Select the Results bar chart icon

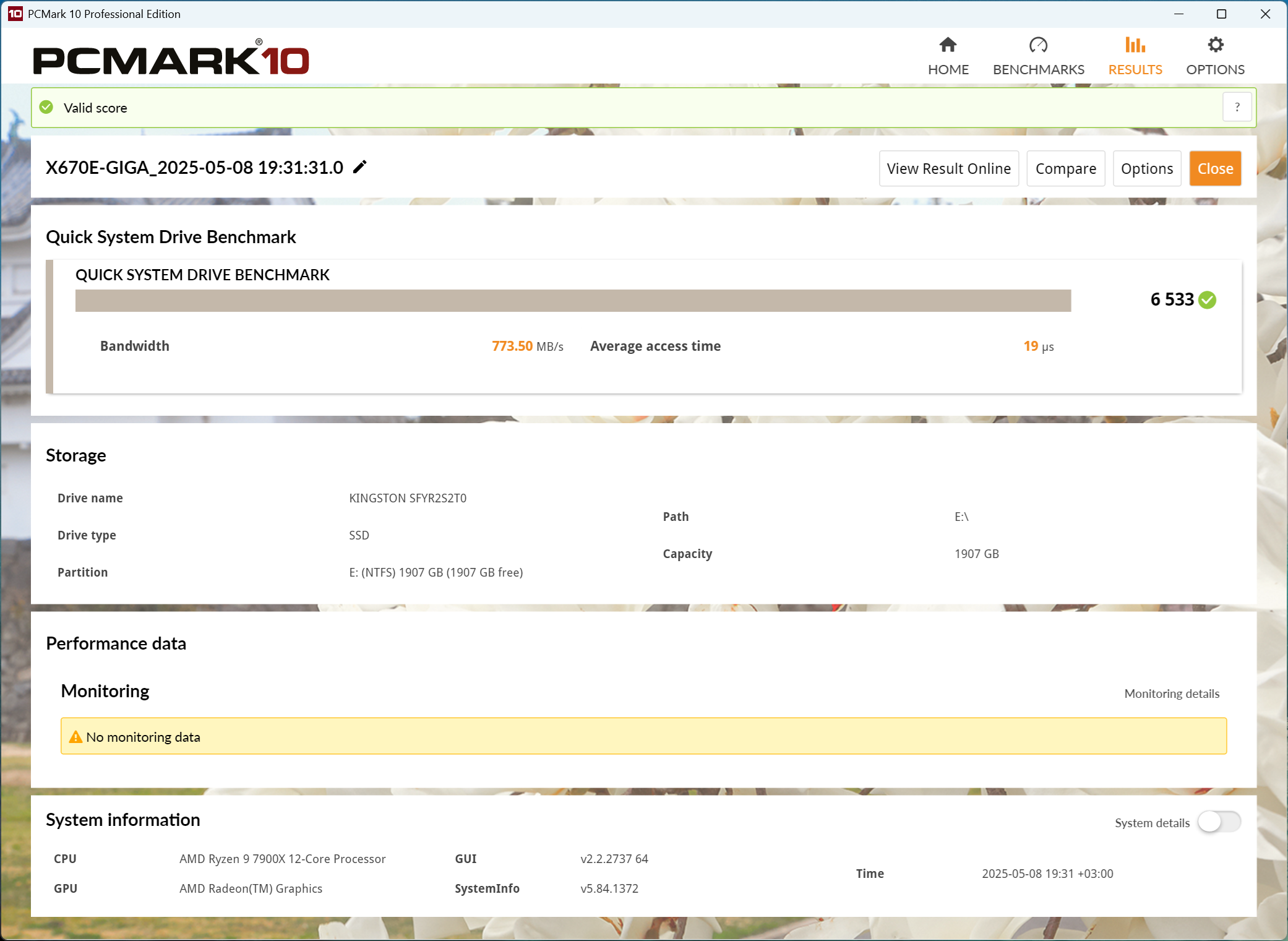click(x=1135, y=45)
